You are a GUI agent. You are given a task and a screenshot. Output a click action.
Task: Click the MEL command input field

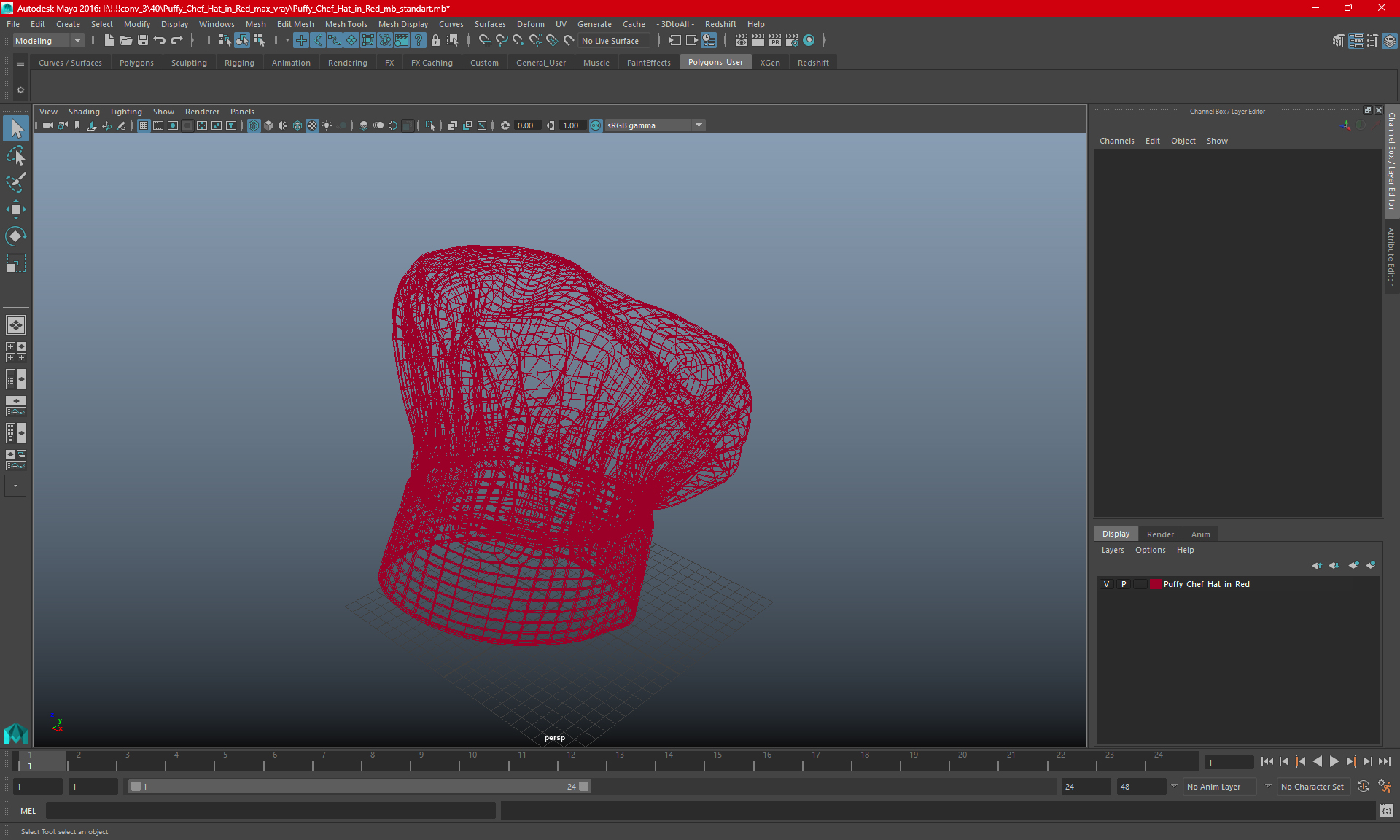[270, 811]
